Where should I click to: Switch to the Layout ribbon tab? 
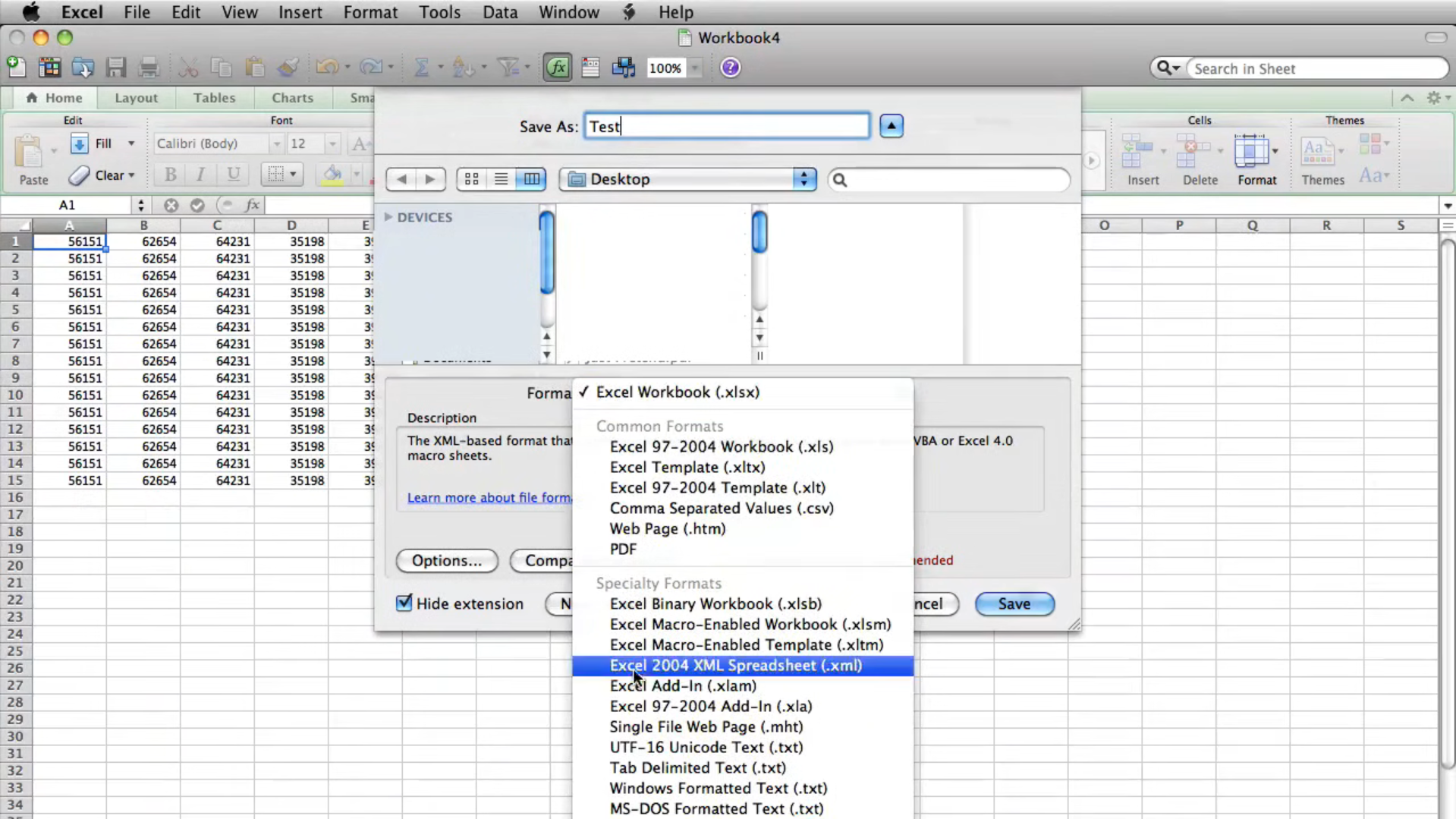136,98
